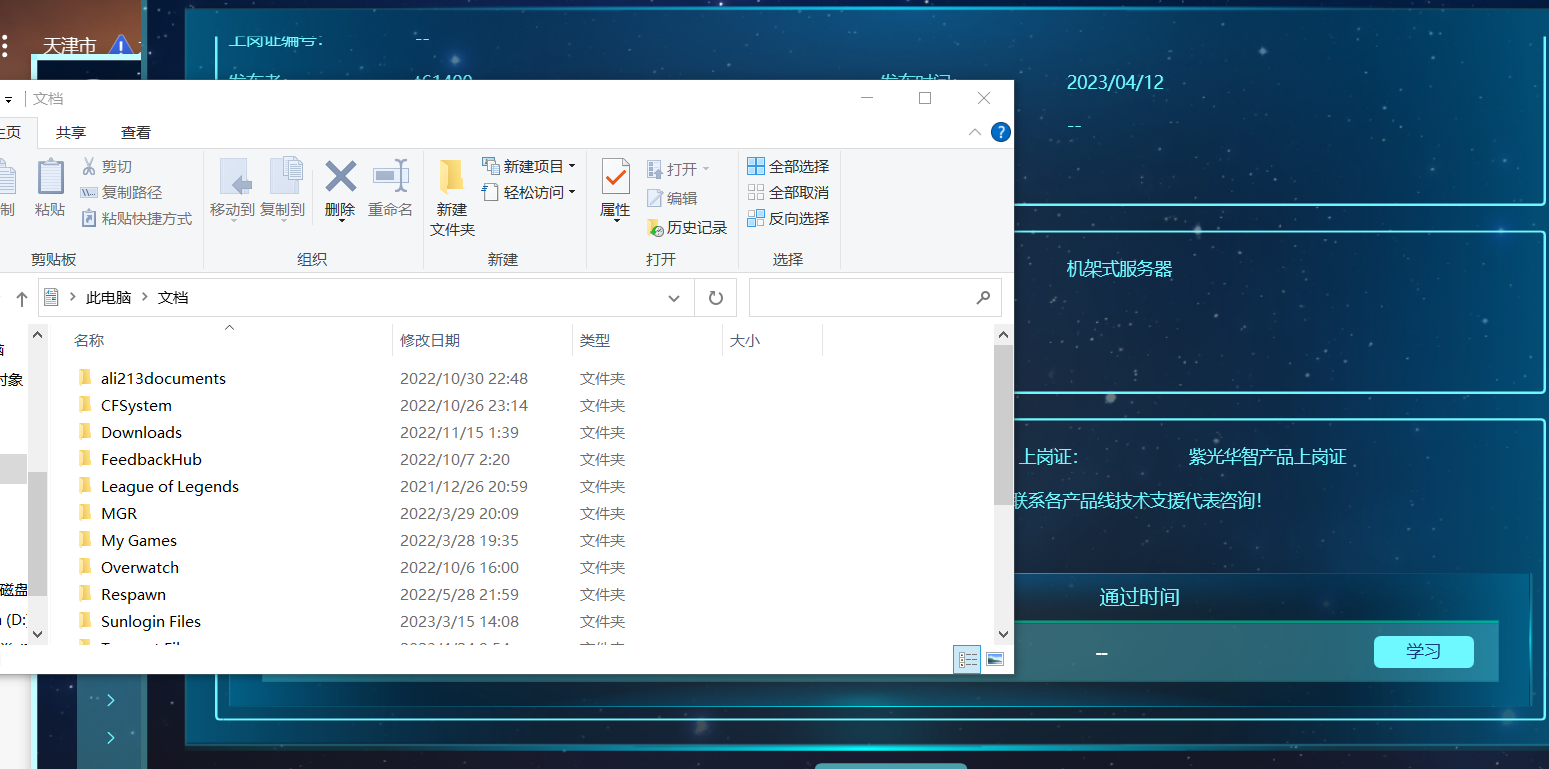Click 文档 in the address breadcrumb
Image resolution: width=1549 pixels, height=769 pixels.
click(173, 297)
